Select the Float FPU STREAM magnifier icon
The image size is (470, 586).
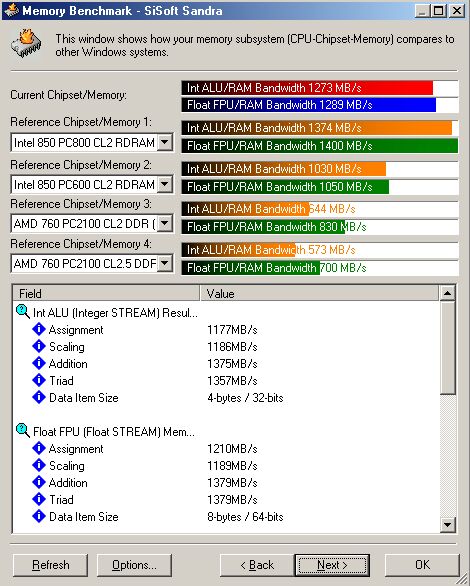23,431
